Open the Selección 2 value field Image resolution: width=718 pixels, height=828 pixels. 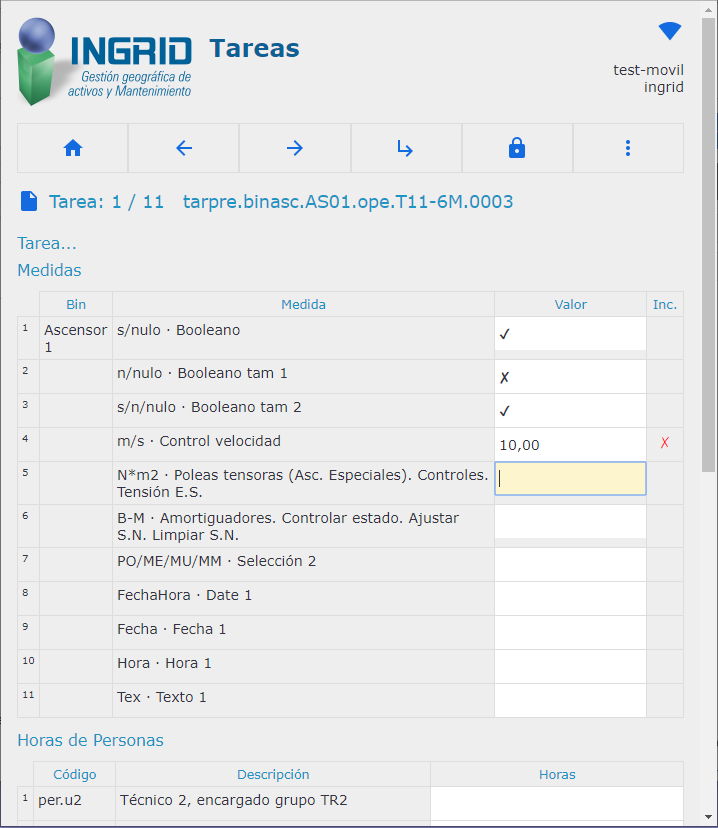pos(569,564)
